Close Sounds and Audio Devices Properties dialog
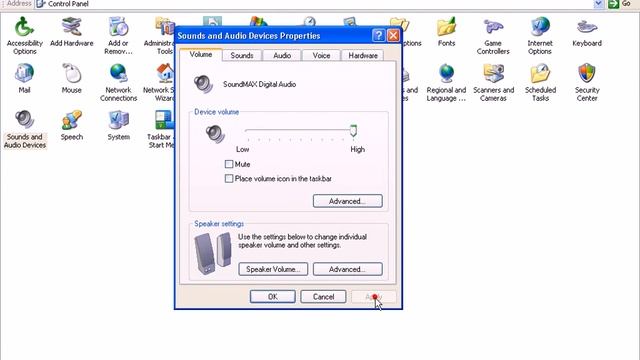The width and height of the screenshot is (640, 360). tap(393, 36)
